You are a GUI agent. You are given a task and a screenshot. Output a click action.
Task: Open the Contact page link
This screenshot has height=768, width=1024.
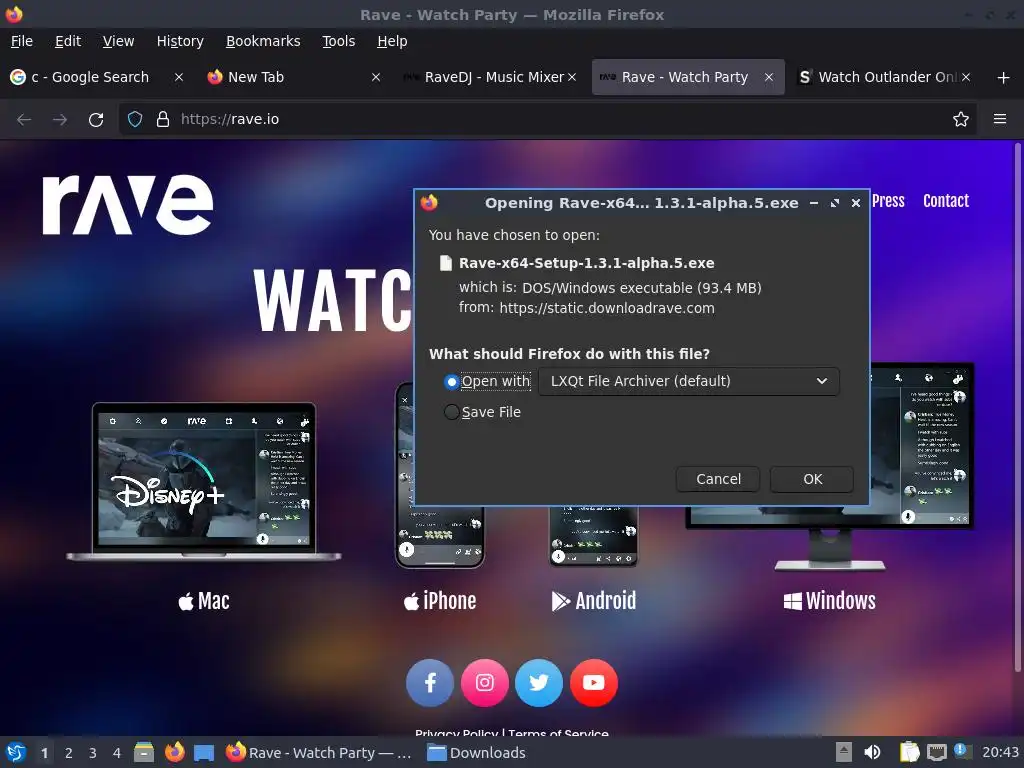(946, 201)
